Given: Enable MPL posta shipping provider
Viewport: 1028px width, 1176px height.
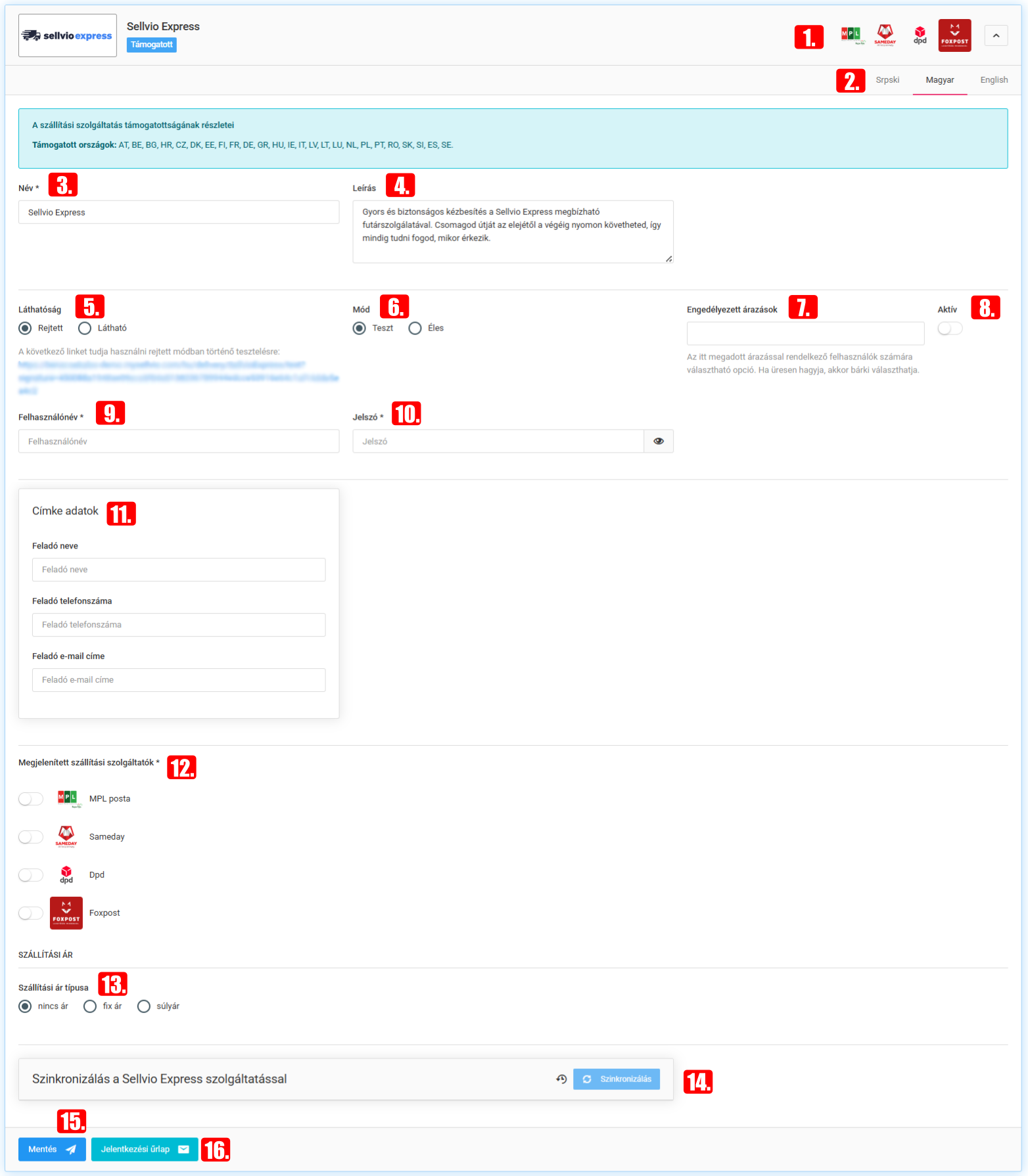Looking at the screenshot, I should pos(31,799).
